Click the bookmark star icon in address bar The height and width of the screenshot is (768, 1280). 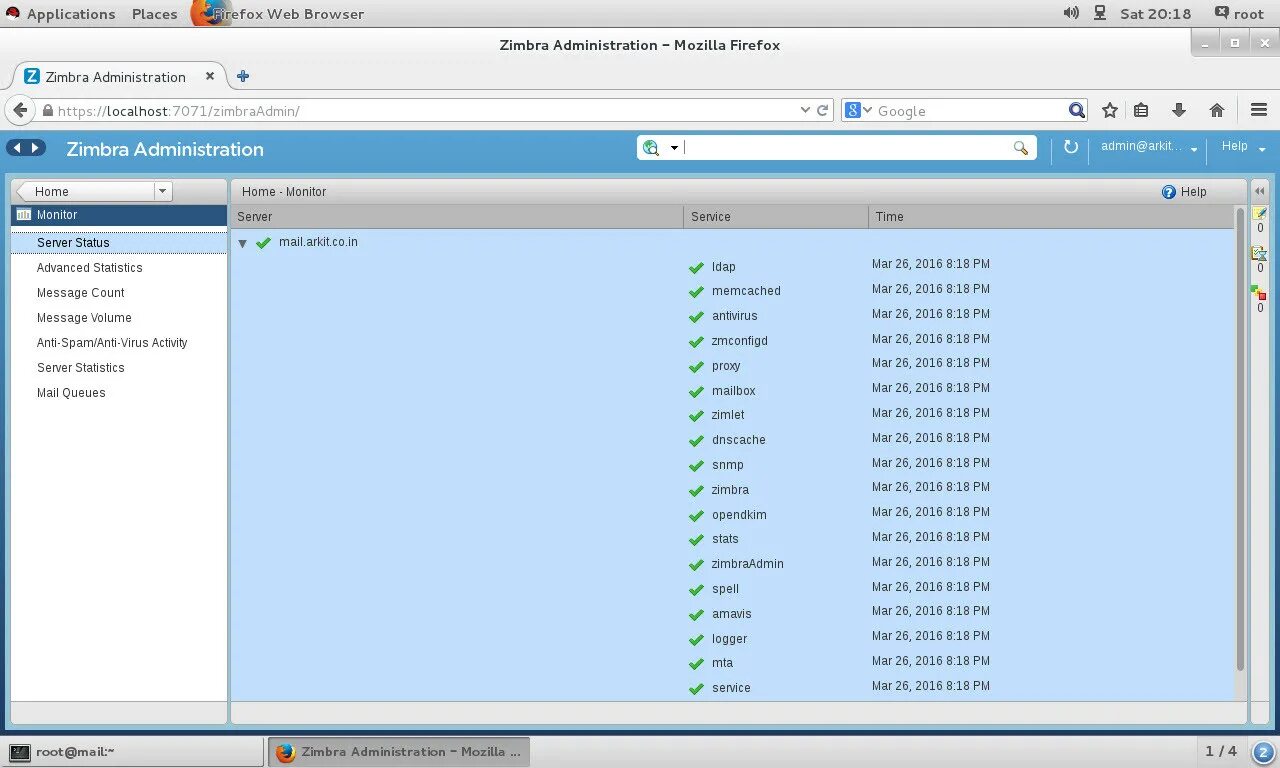[1110, 110]
